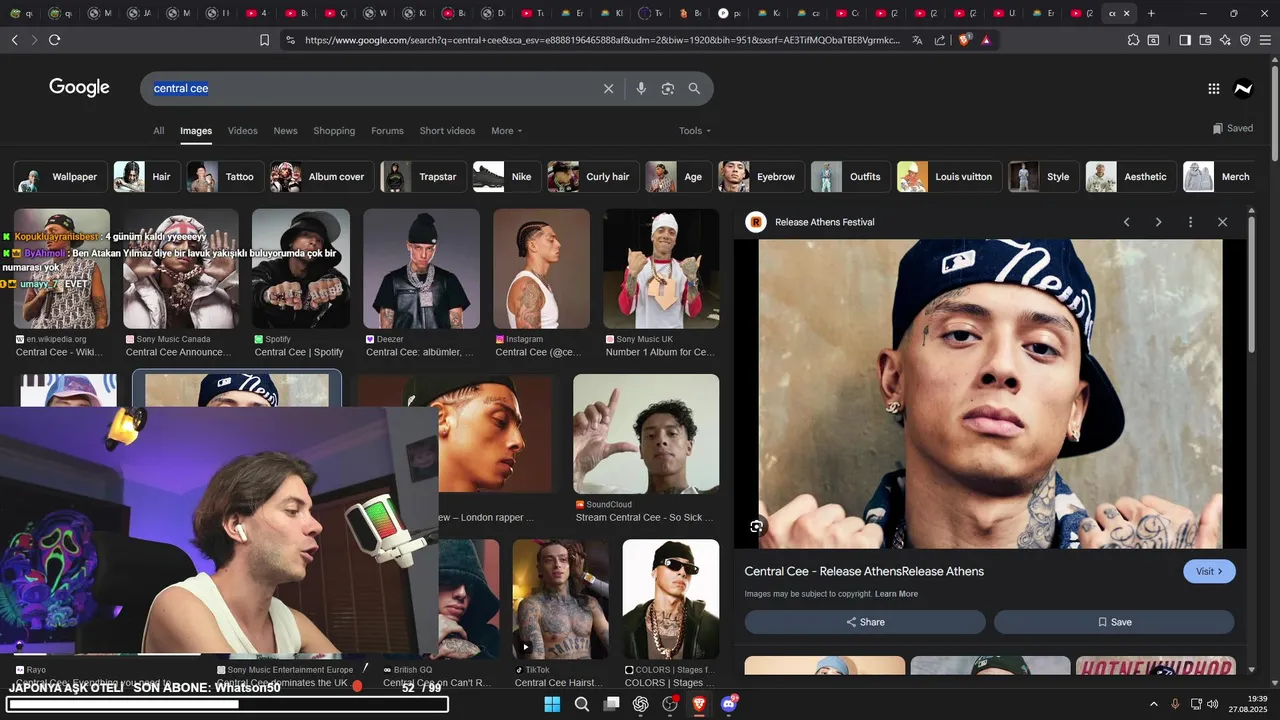Submit the search with the magnifier icon

coord(694,88)
